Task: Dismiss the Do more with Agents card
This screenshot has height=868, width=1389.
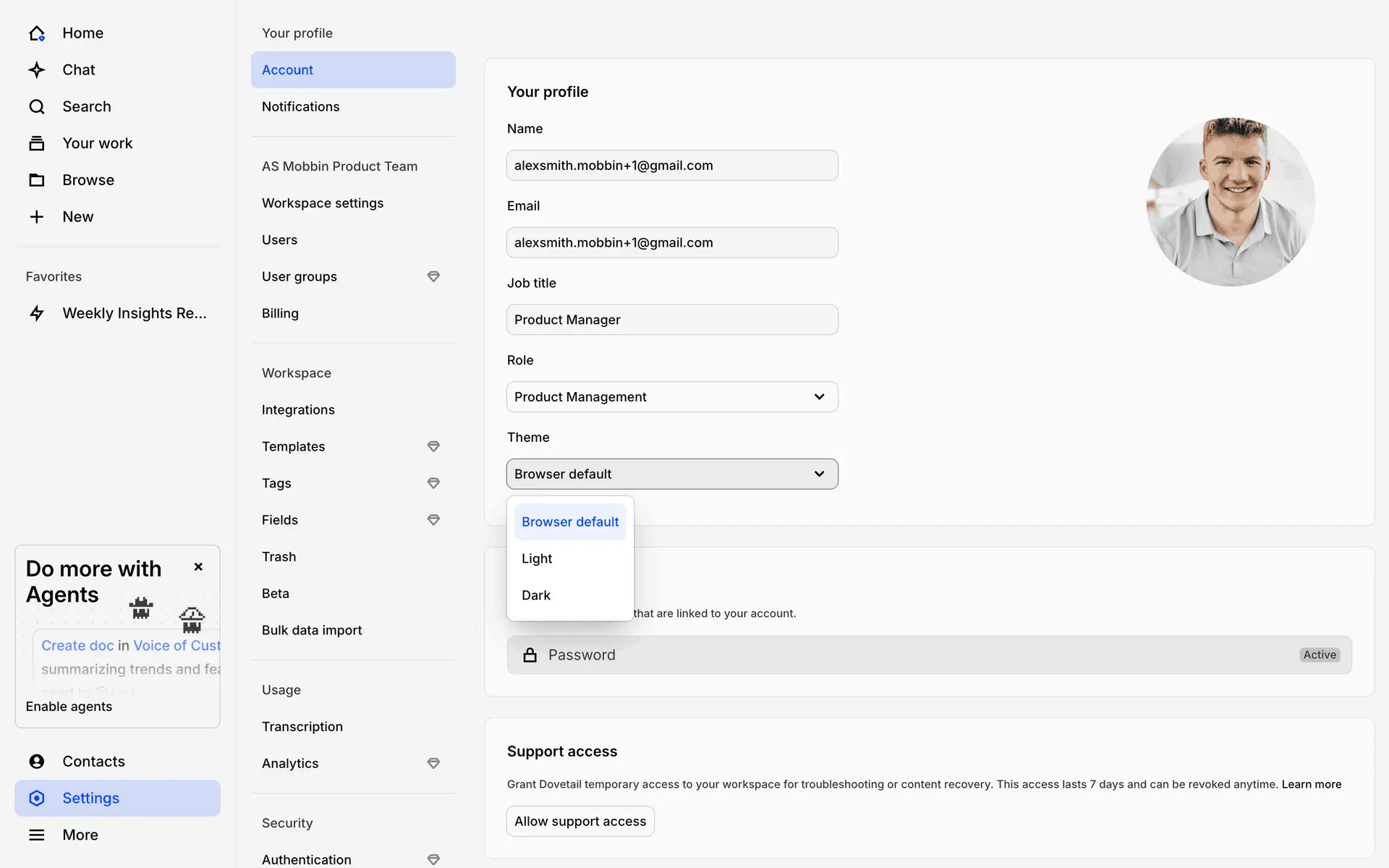Action: (x=198, y=567)
